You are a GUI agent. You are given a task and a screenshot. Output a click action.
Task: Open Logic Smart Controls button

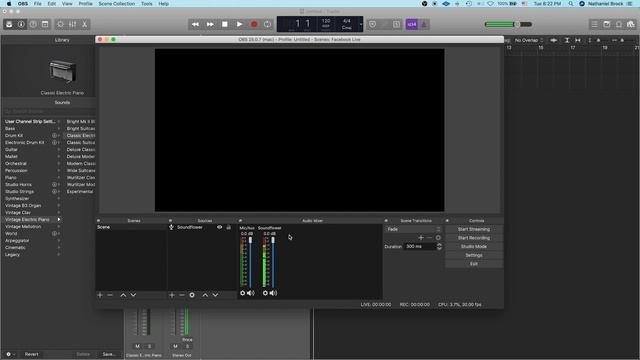pos(60,24)
